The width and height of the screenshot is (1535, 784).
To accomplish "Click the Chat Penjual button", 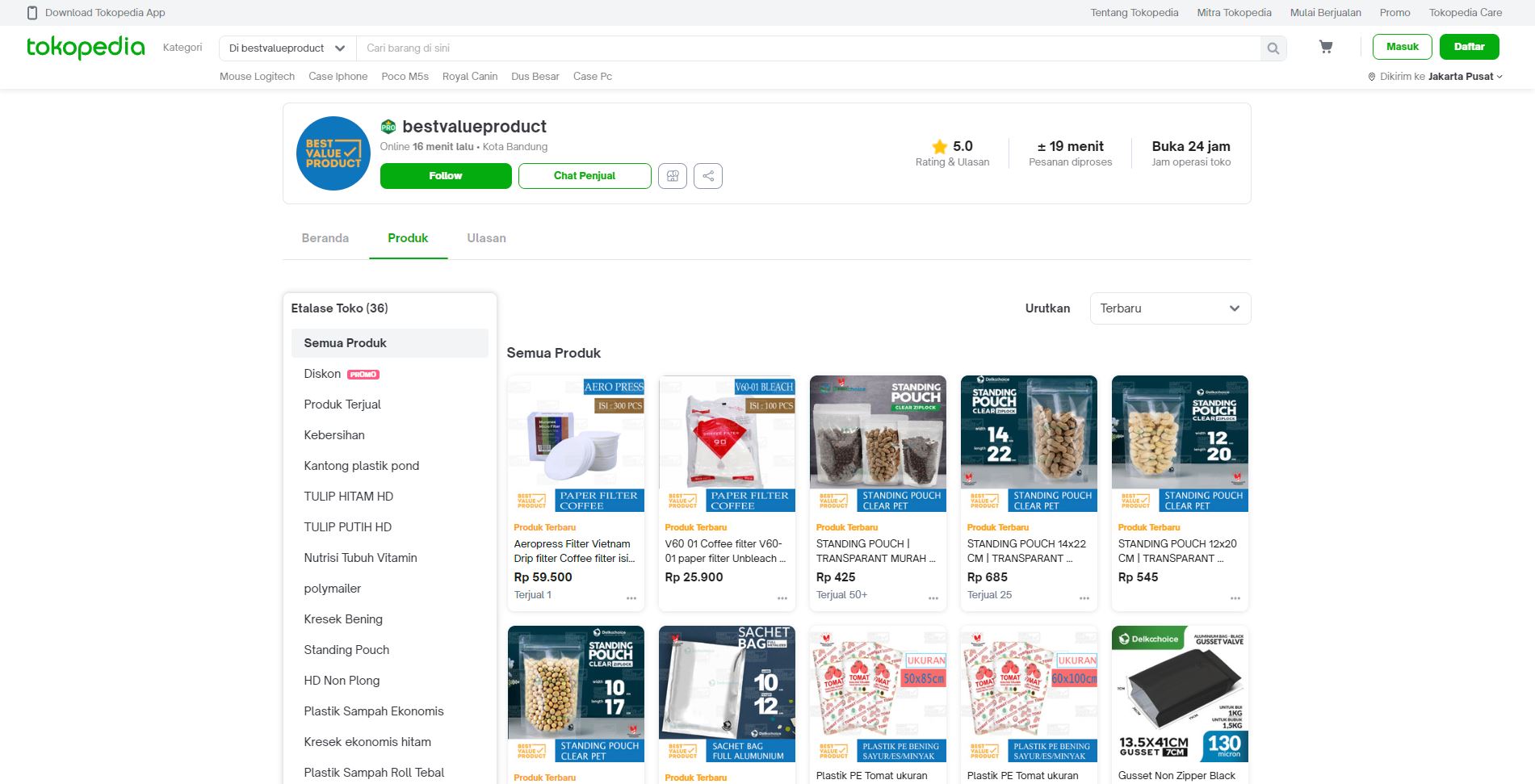I will (x=585, y=176).
